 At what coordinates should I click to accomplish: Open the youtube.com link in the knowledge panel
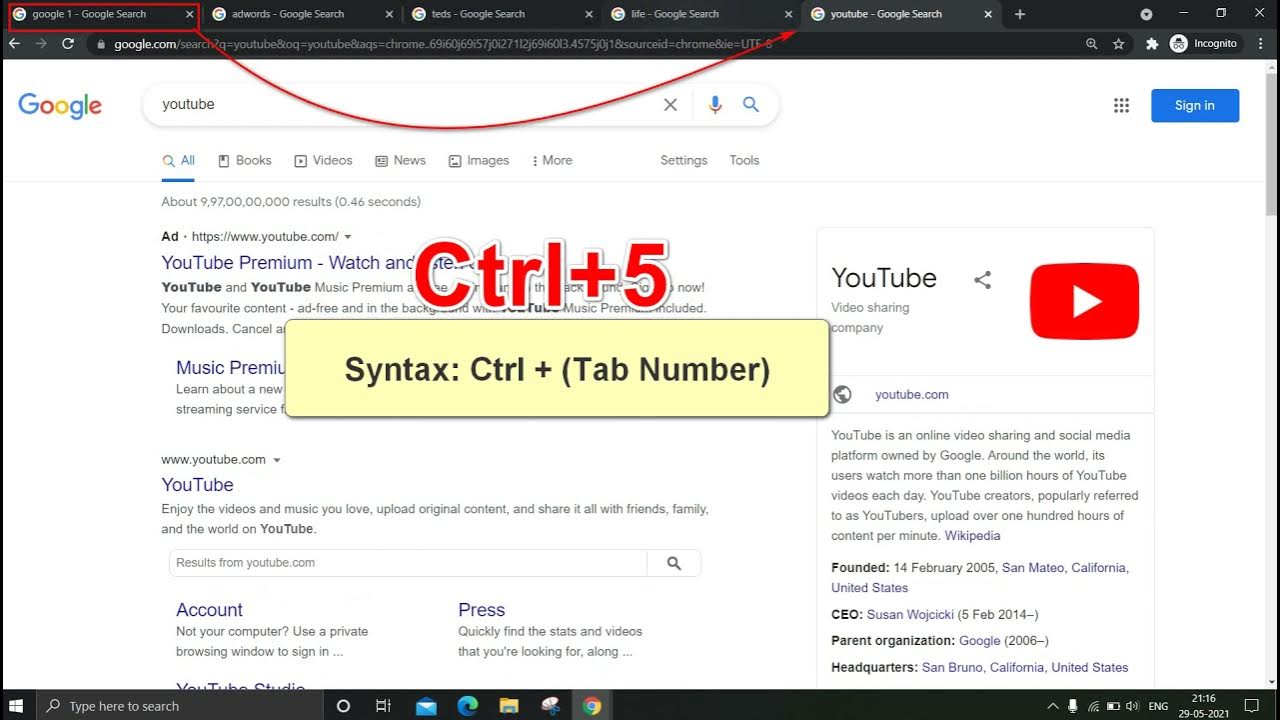pos(912,395)
